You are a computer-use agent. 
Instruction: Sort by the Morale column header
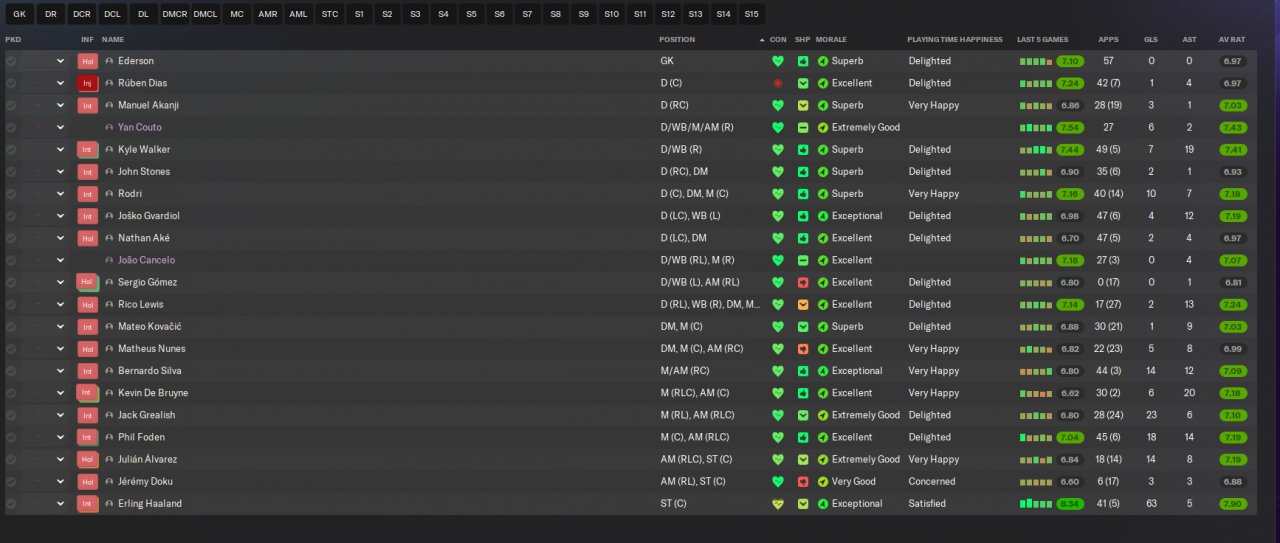(x=831, y=39)
